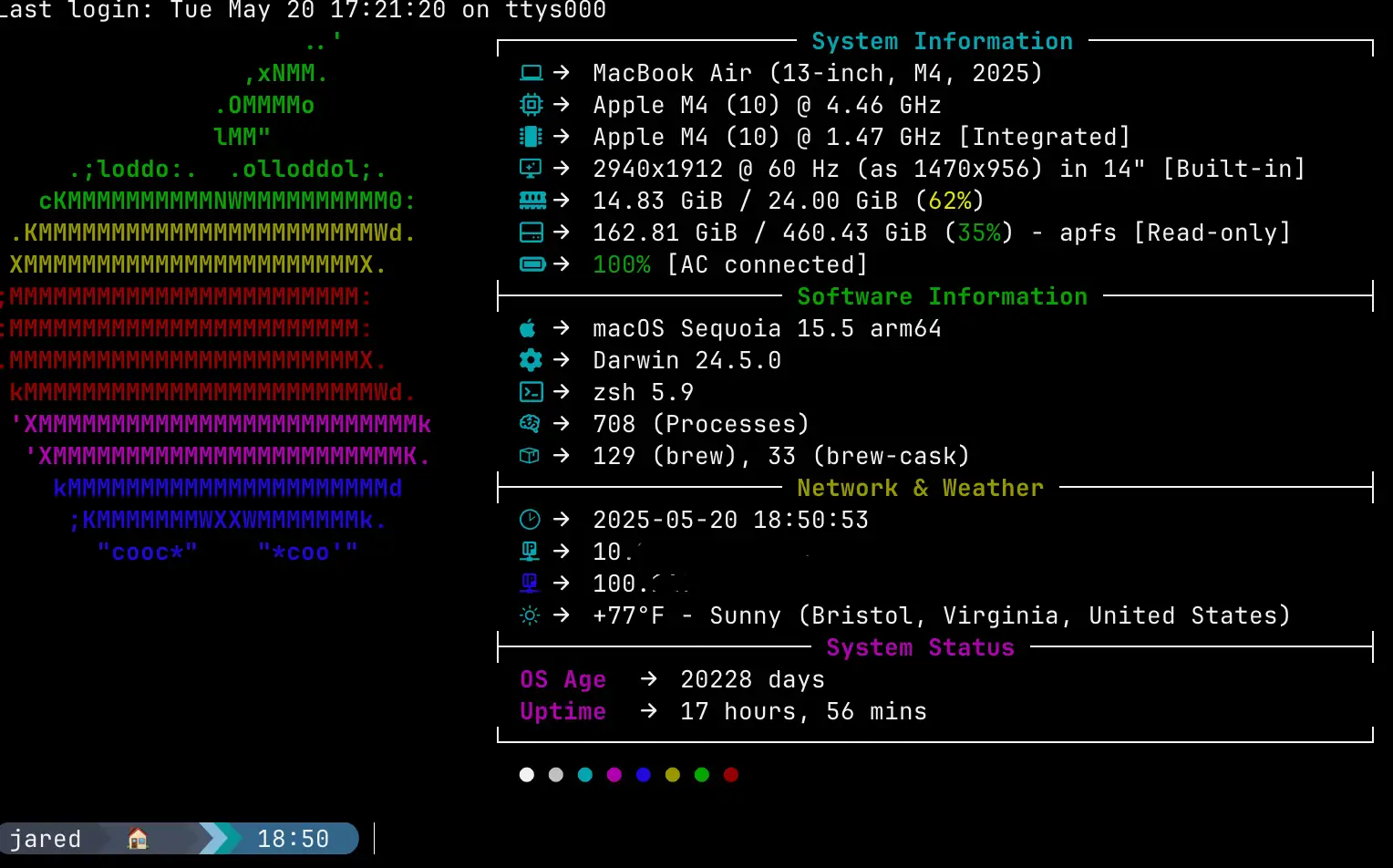Click the light gray color dot in palette row
This screenshot has width=1393, height=868.
(556, 775)
